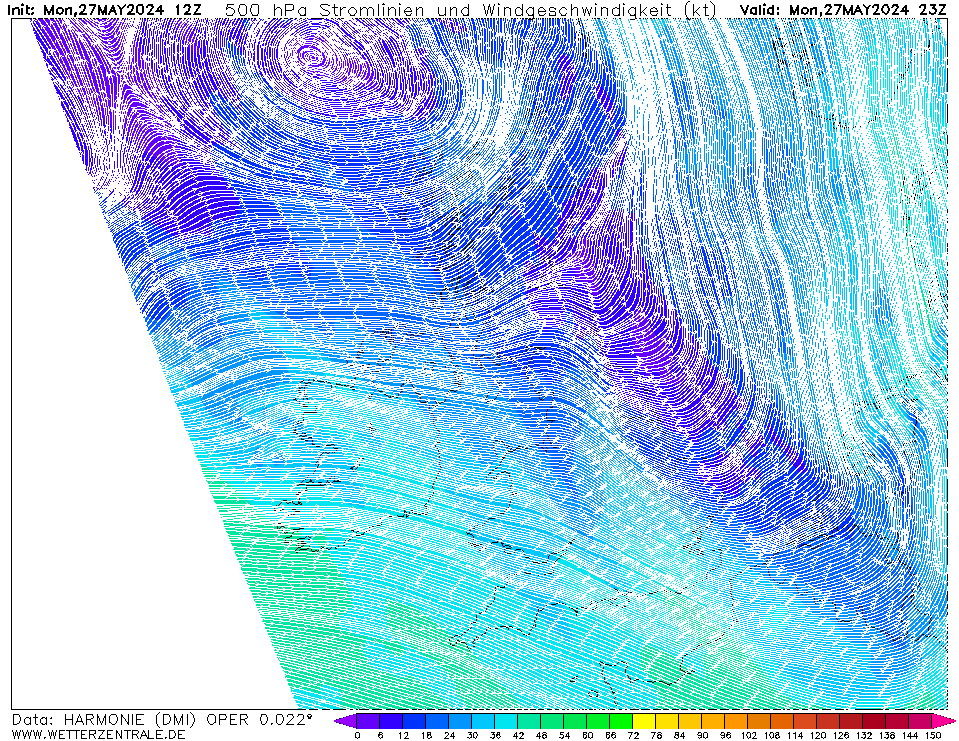Click the 'Data: HARMONIE (DMI) OPER 0.022°' label
The height and width of the screenshot is (741, 959).
pyautogui.click(x=161, y=720)
